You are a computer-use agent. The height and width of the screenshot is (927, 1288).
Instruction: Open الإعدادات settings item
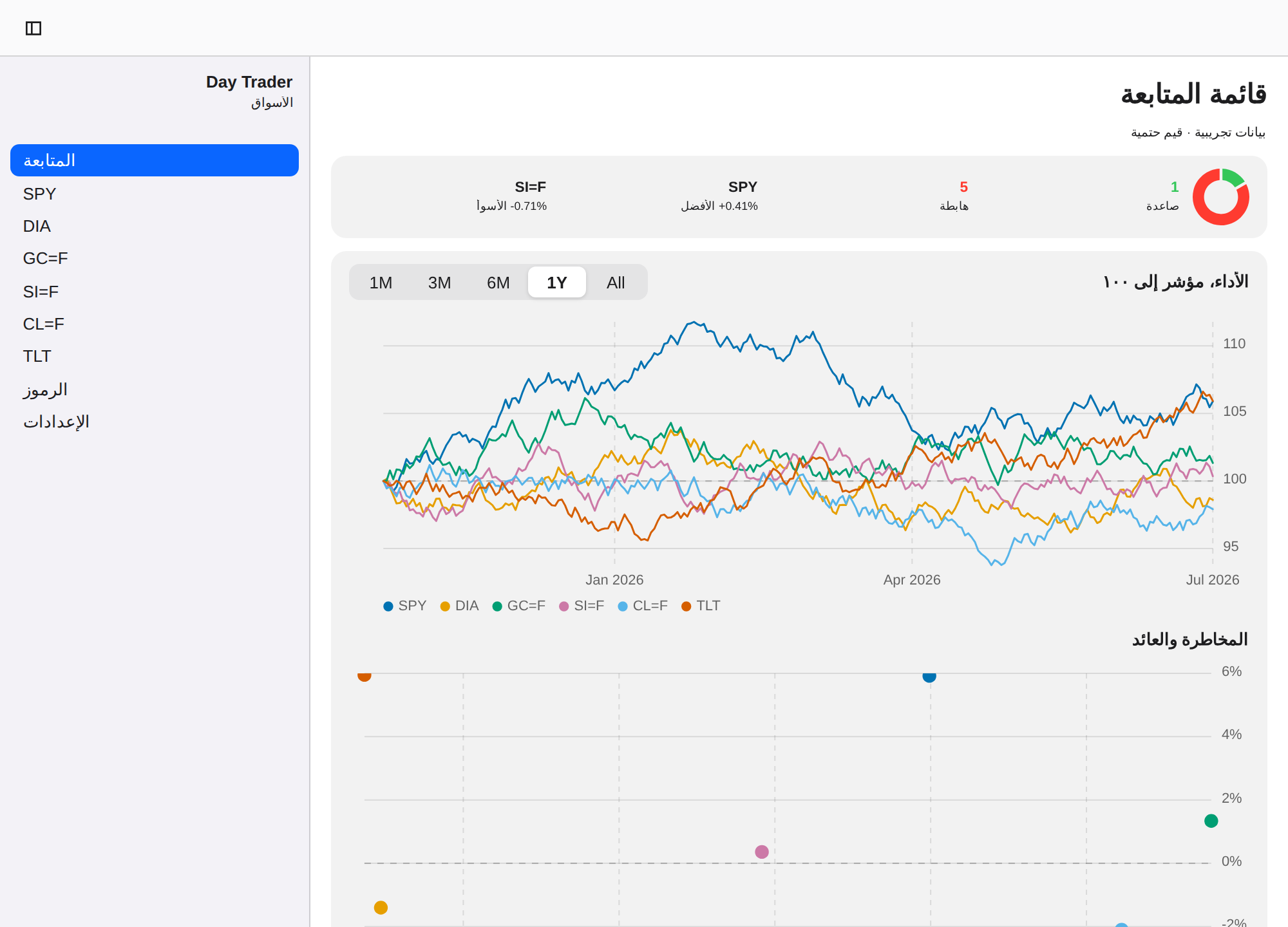tap(155, 422)
